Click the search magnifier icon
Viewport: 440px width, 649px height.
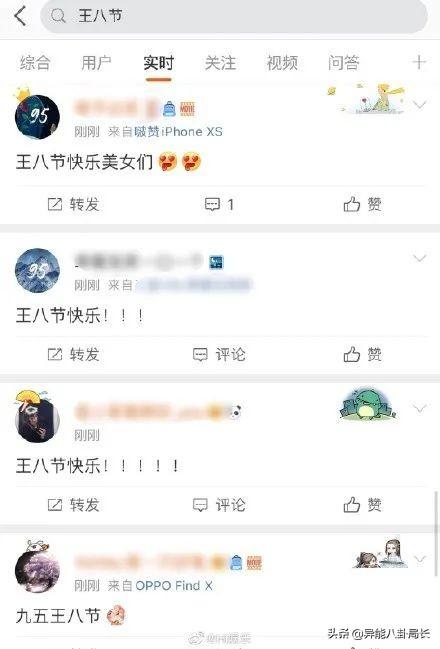(x=58, y=16)
